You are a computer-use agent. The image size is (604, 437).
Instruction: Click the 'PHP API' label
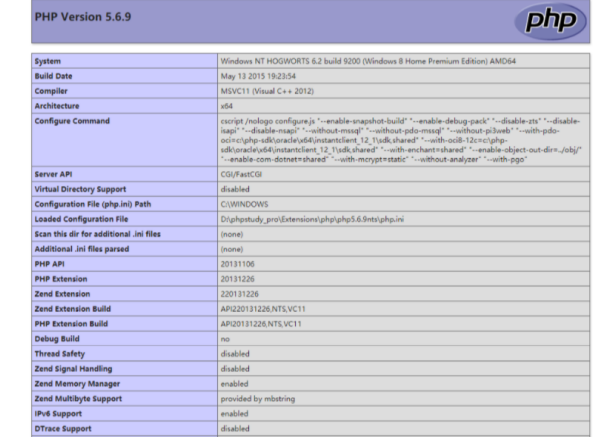coord(49,264)
